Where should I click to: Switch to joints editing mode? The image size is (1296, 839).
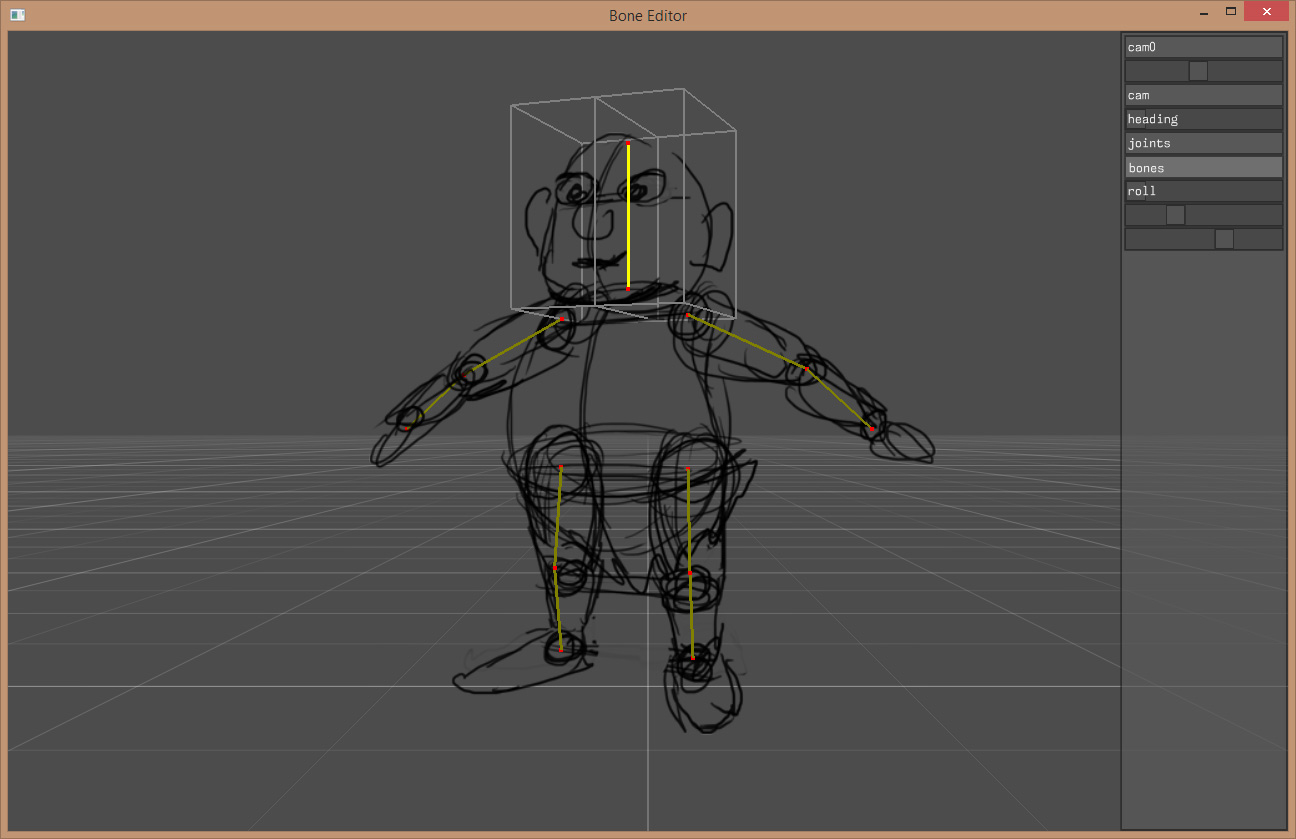point(1203,143)
